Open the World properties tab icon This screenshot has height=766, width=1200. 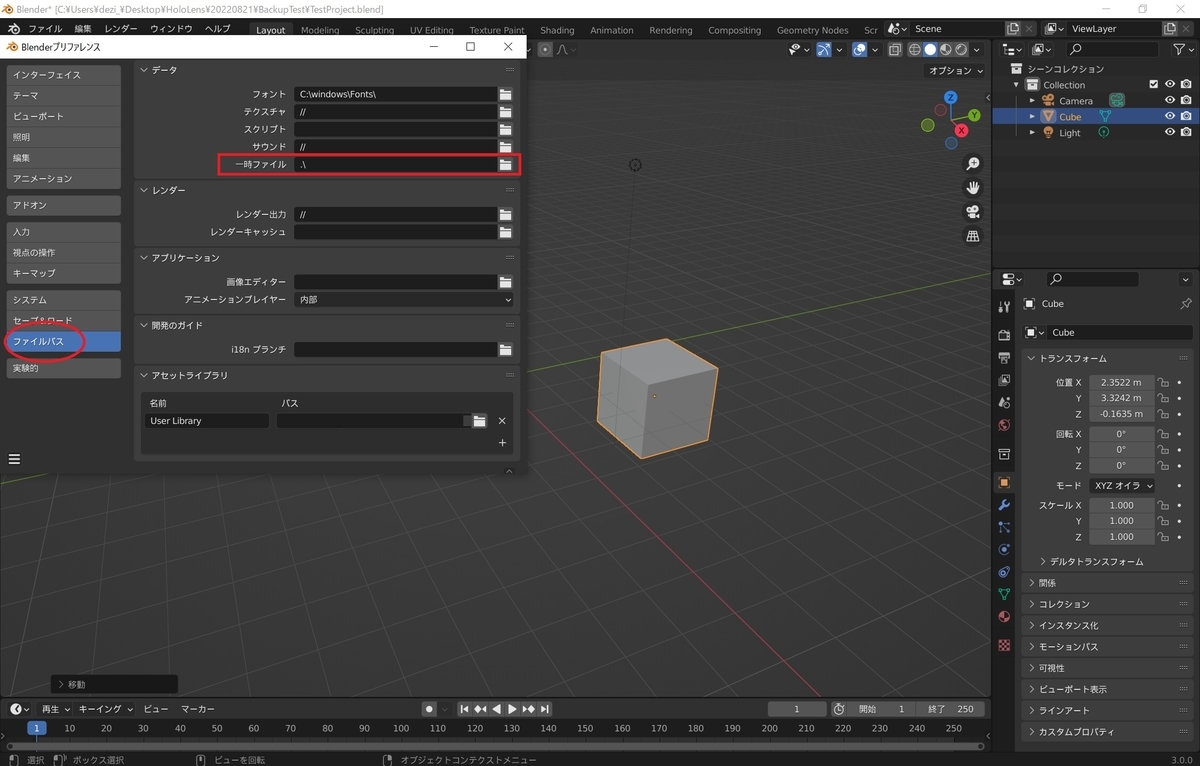point(1004,426)
